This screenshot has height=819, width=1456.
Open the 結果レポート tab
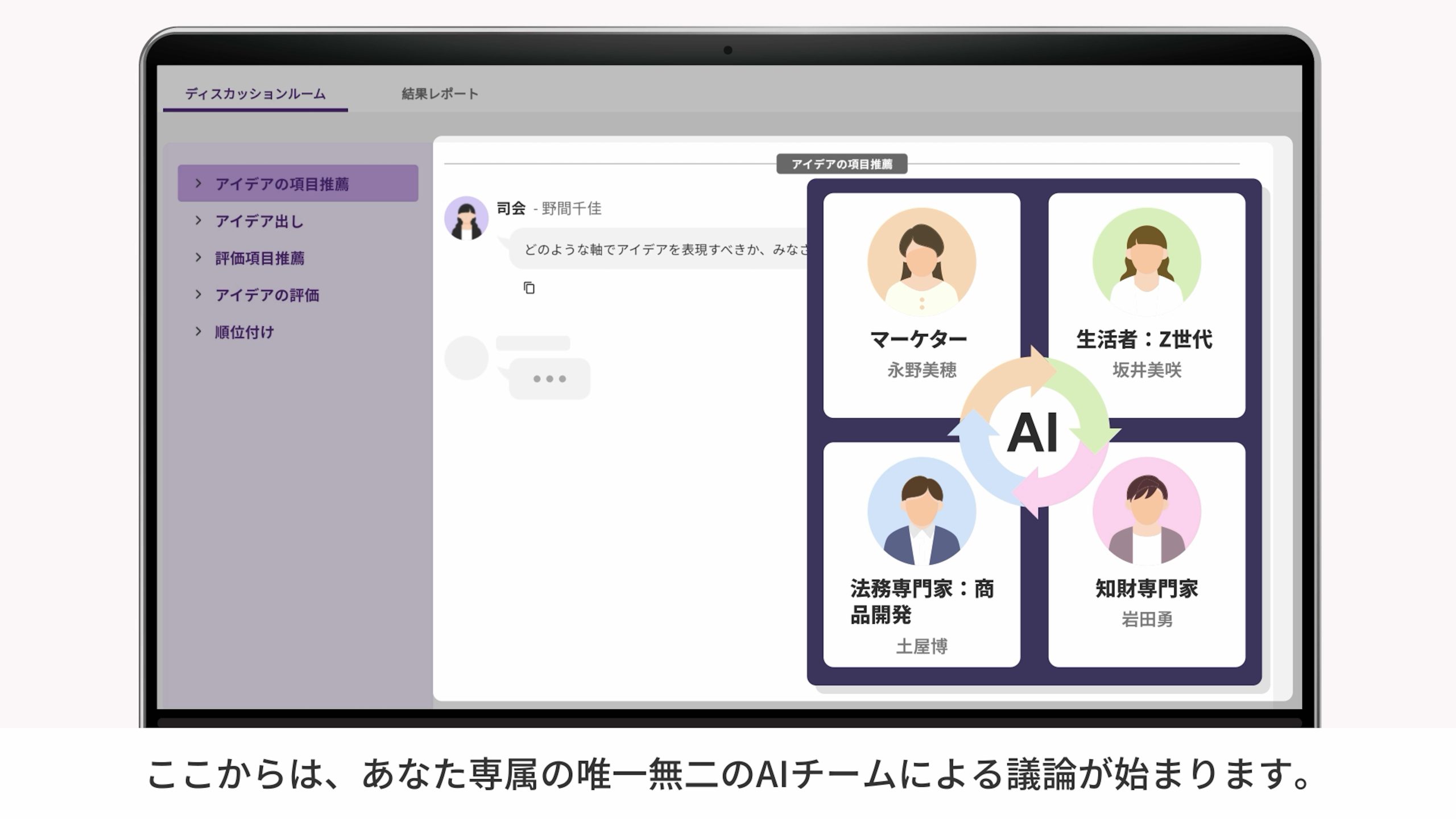[x=440, y=94]
